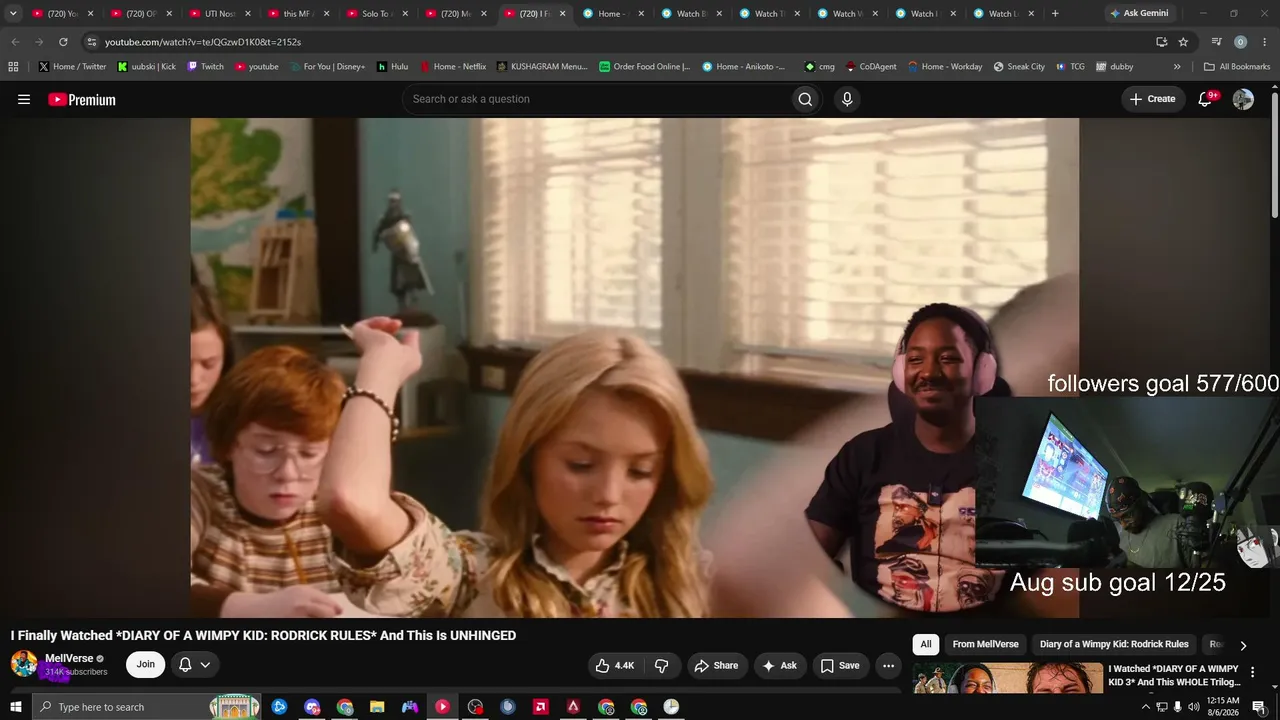Dislike the video
Image resolution: width=1280 pixels, height=720 pixels.
click(x=662, y=665)
